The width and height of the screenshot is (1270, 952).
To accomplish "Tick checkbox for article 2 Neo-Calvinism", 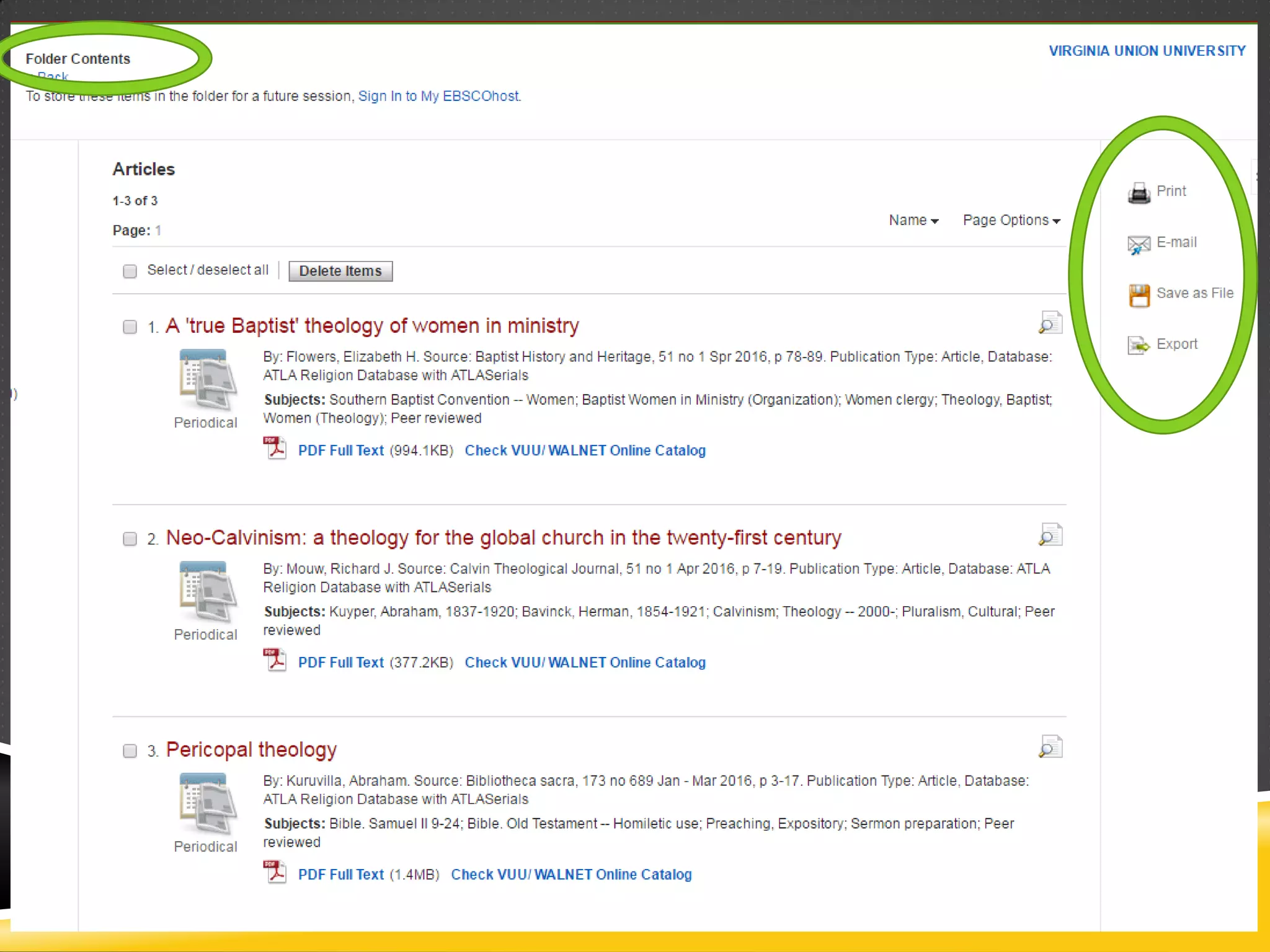I will coord(130,539).
